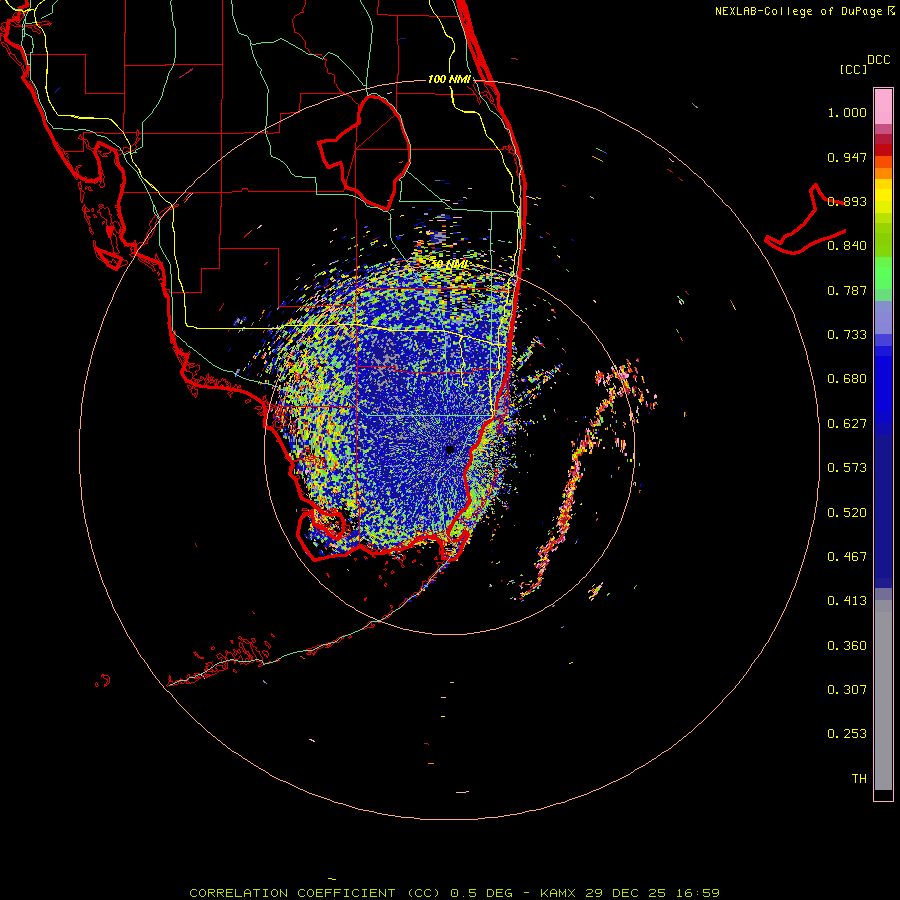Select the 1.000 color scale value
Screen dimensions: 900x900
point(847,112)
